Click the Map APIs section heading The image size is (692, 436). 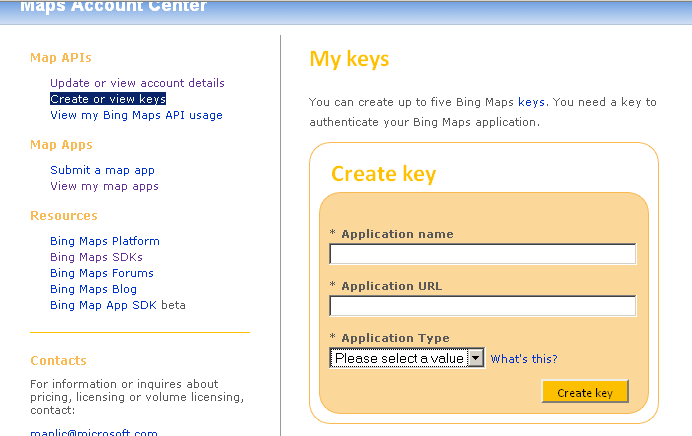pyautogui.click(x=61, y=58)
